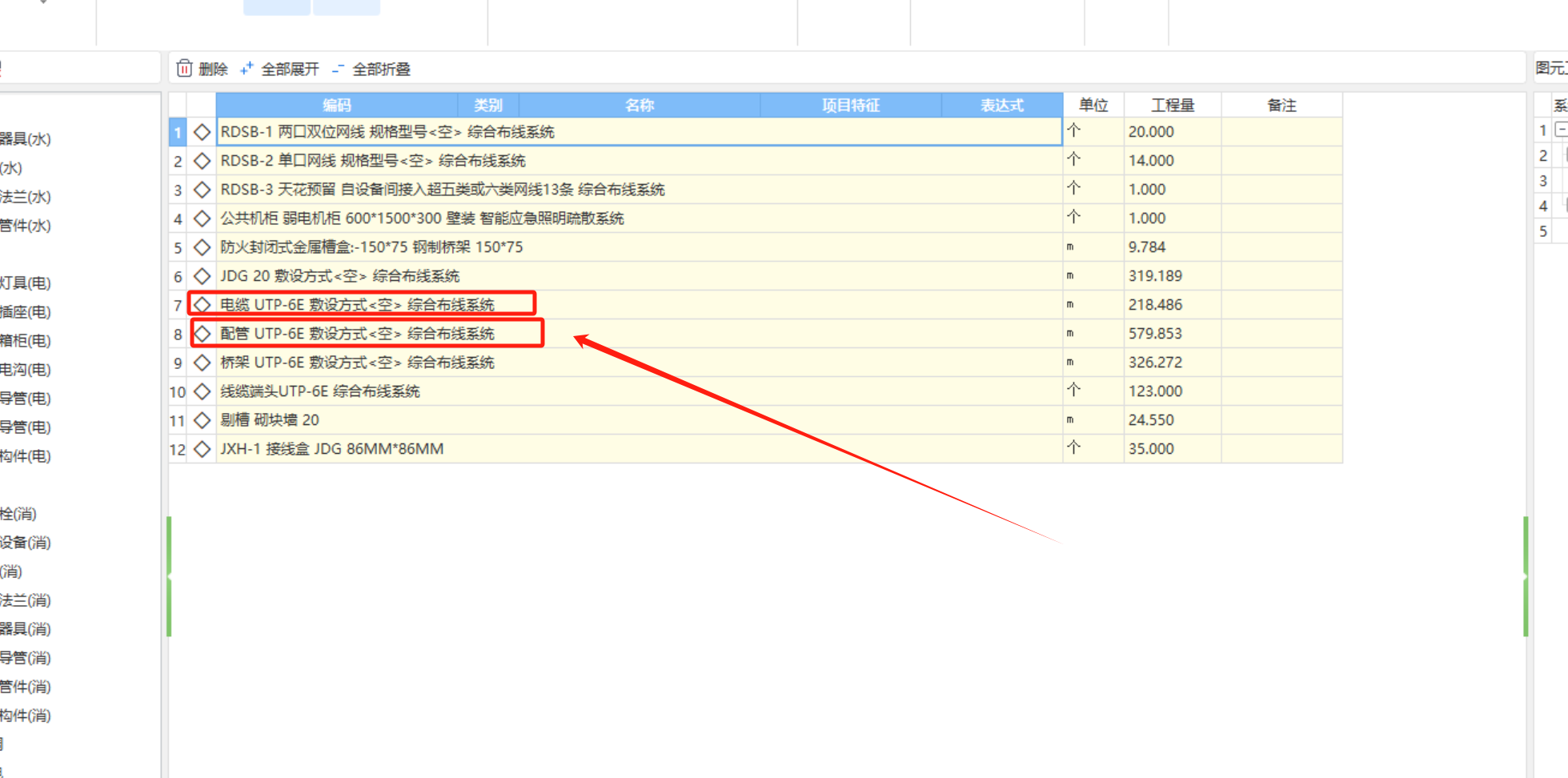
Task: Click quantity cell 218.486
Action: [x=1173, y=305]
